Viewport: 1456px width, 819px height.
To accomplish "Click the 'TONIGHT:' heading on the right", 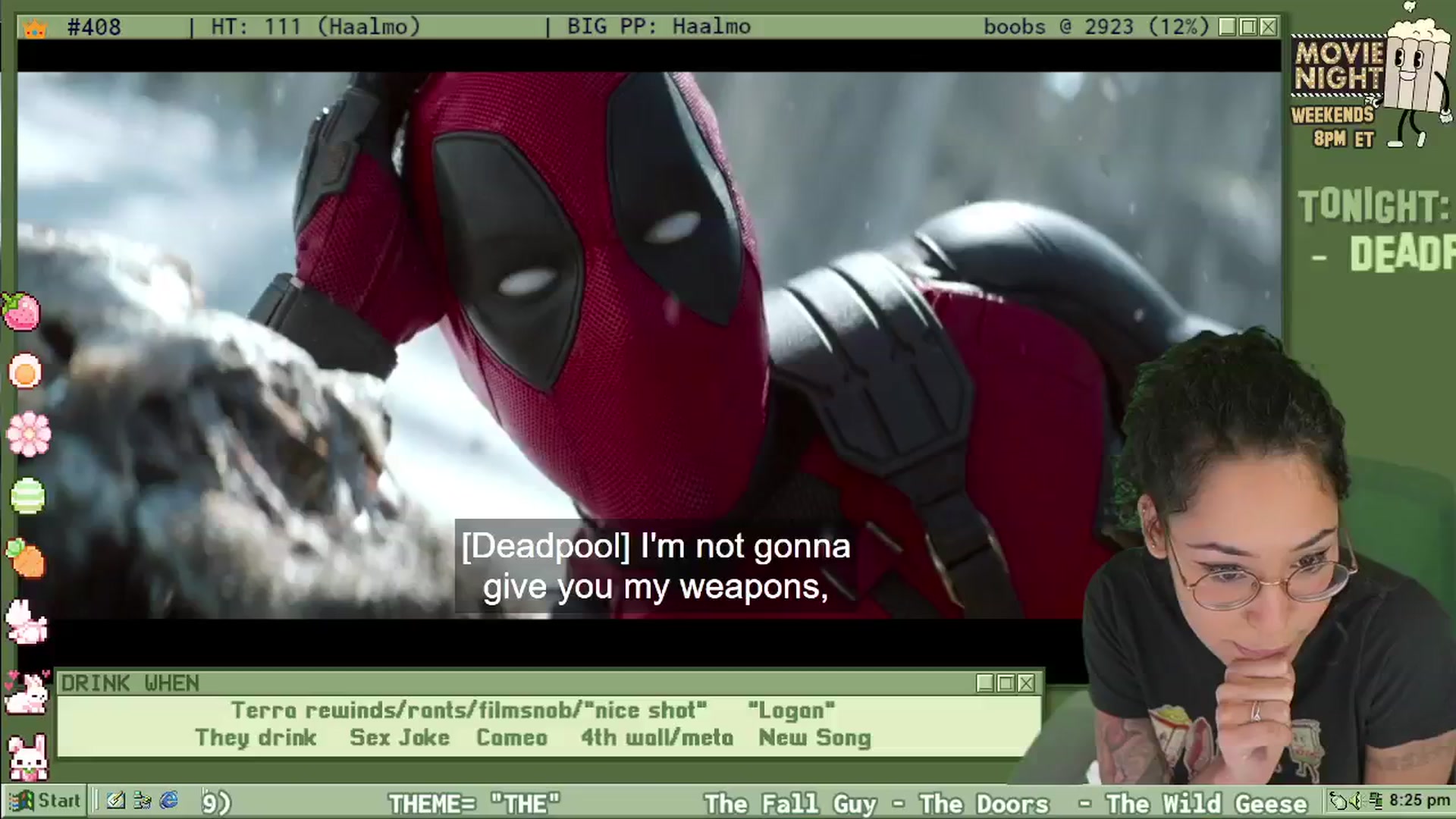I will 1374,206.
